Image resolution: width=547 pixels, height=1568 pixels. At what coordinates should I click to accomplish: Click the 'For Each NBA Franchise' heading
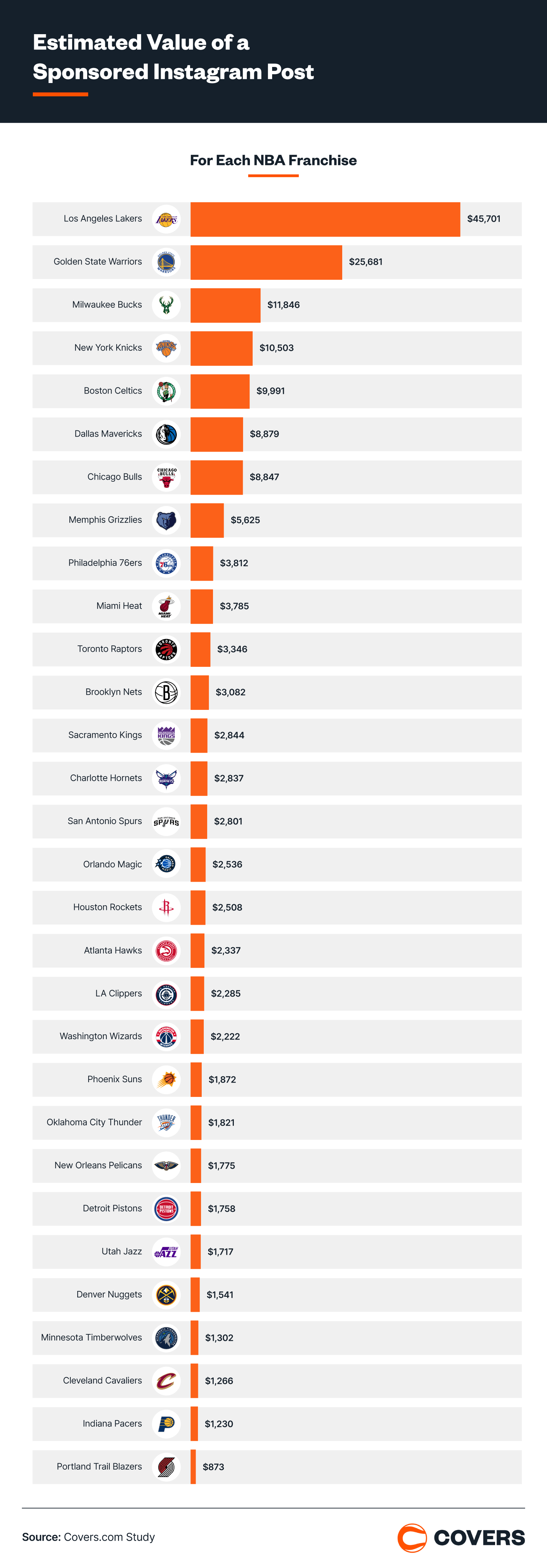point(273,160)
